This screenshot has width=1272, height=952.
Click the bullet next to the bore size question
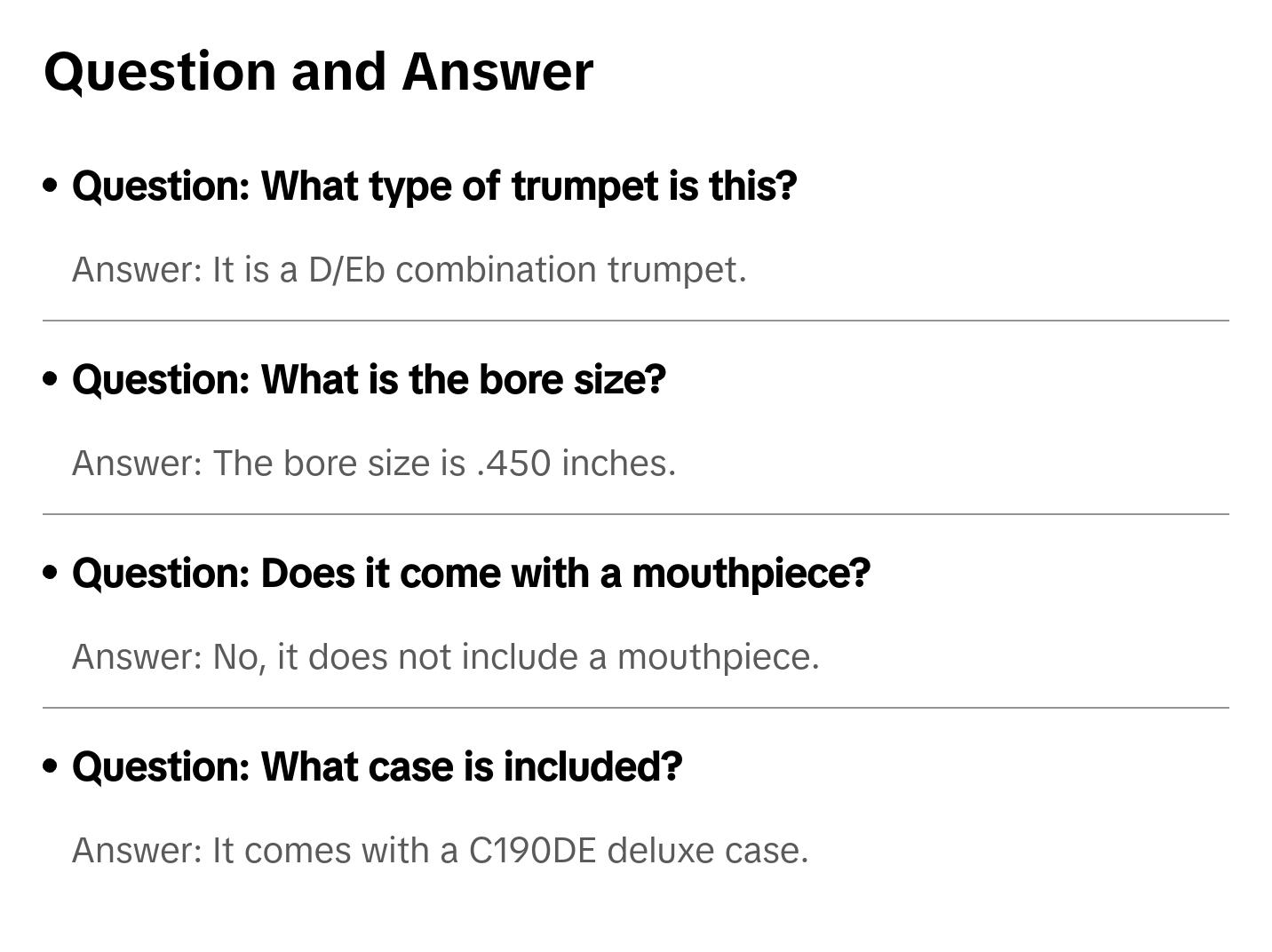point(51,379)
